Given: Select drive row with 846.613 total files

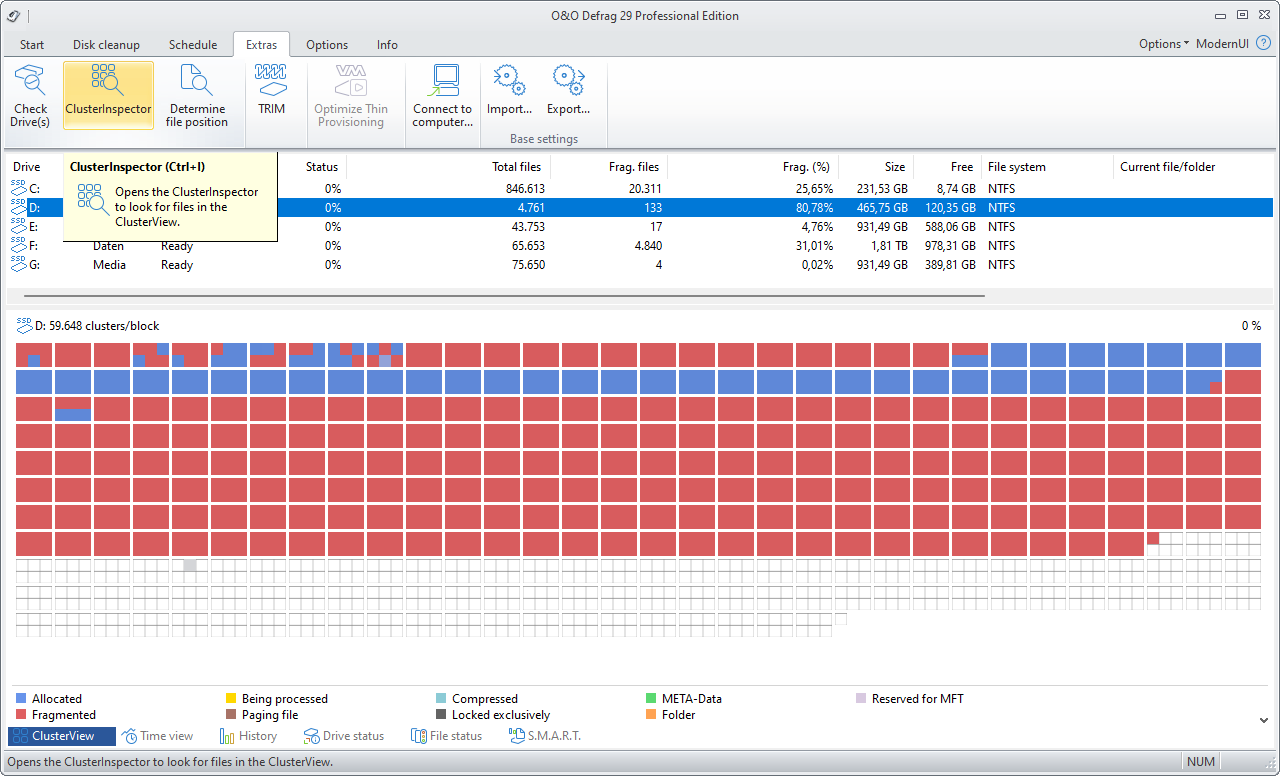Looking at the screenshot, I should [640, 188].
